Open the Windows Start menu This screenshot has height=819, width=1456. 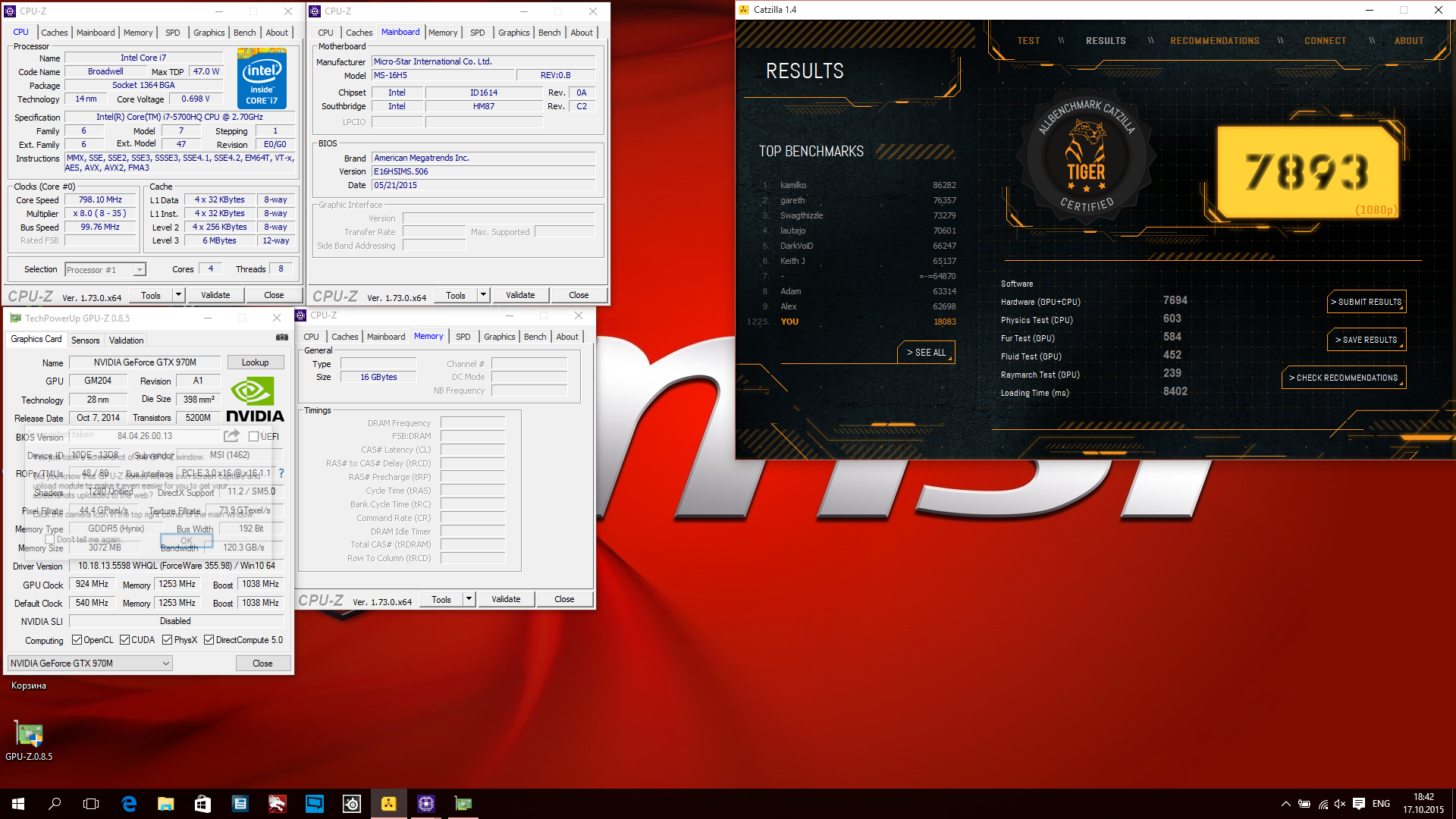[18, 804]
